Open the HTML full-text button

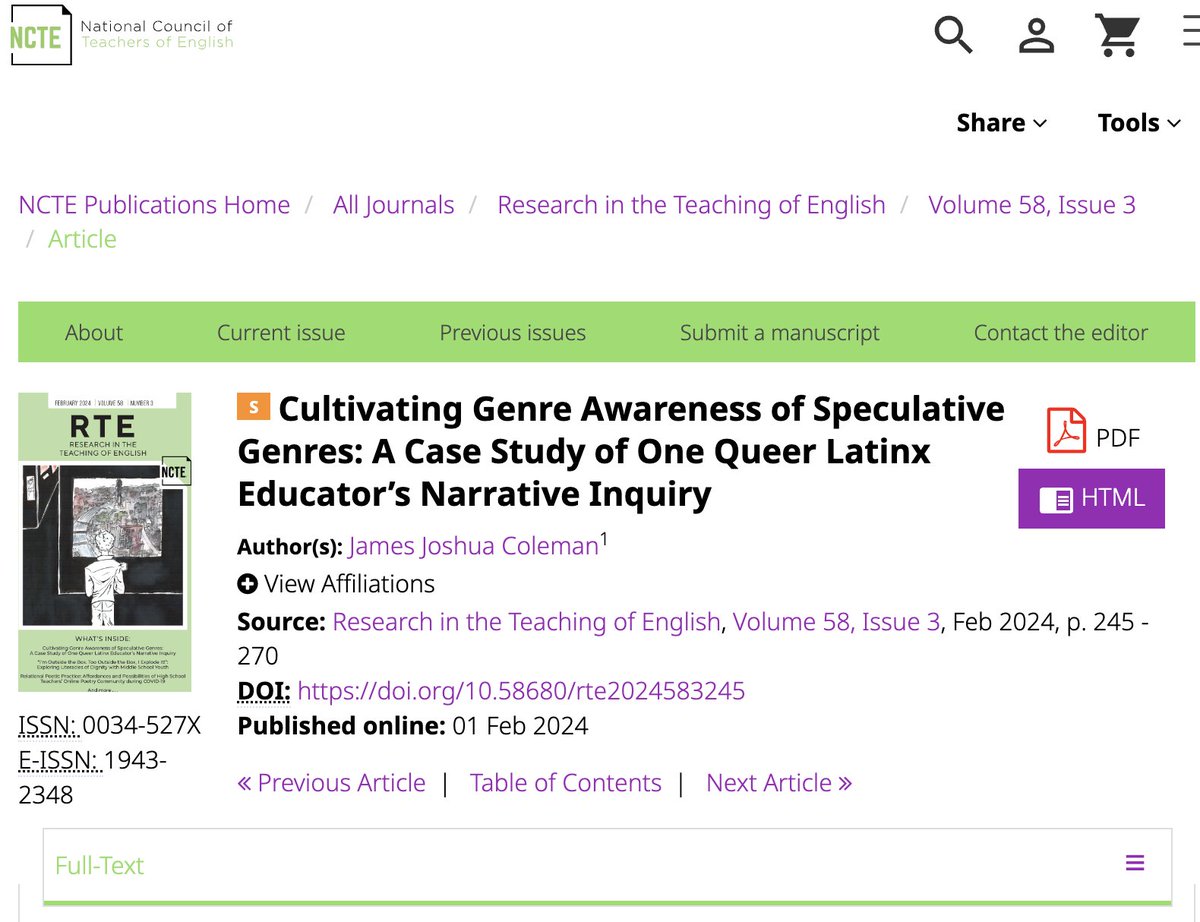(x=1091, y=498)
